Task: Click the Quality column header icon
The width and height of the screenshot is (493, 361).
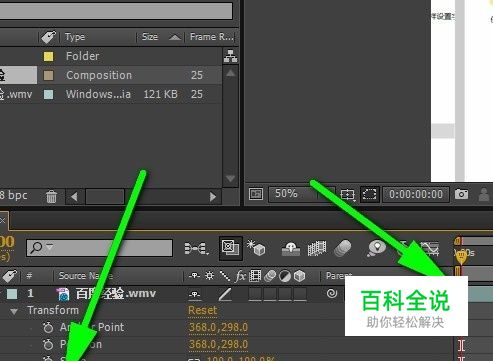Action: point(225,276)
